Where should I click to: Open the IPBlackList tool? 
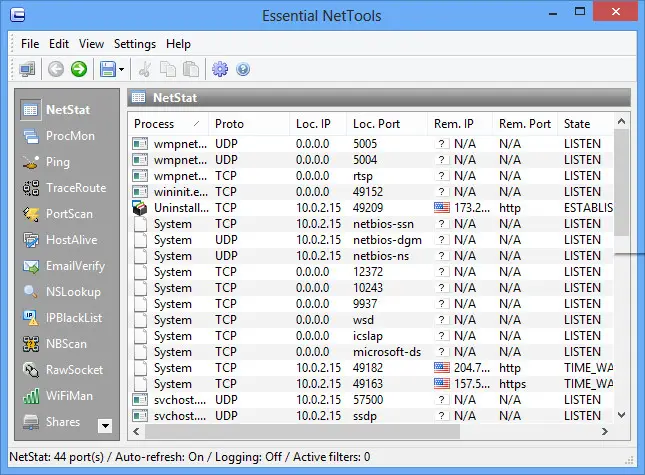[x=63, y=318]
